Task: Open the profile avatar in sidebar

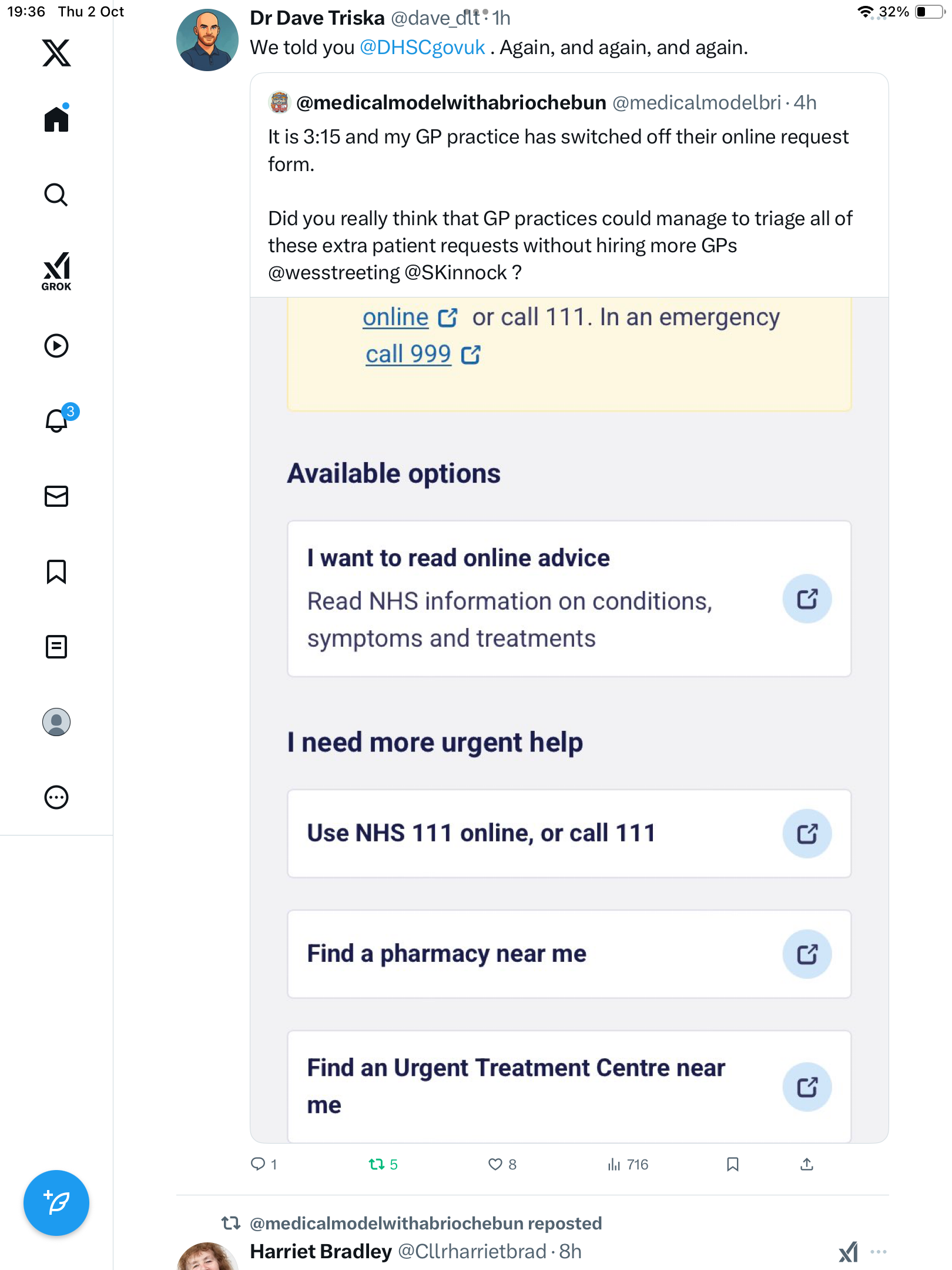Action: coord(56,722)
